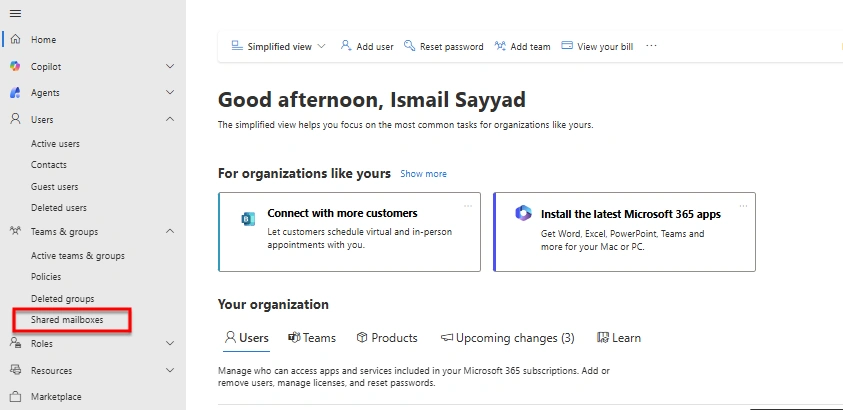Open Active teams & groups page
Viewport: 843px width, 410px height.
click(x=78, y=256)
